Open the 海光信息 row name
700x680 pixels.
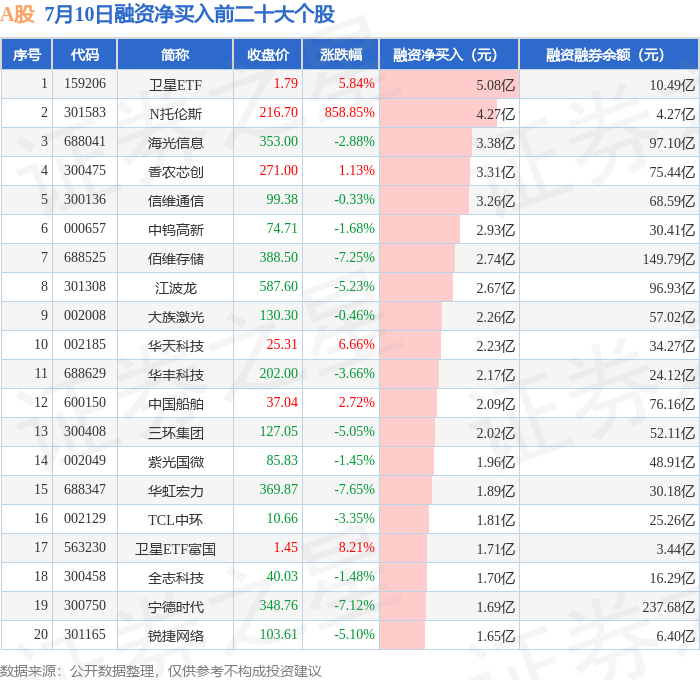click(175, 142)
